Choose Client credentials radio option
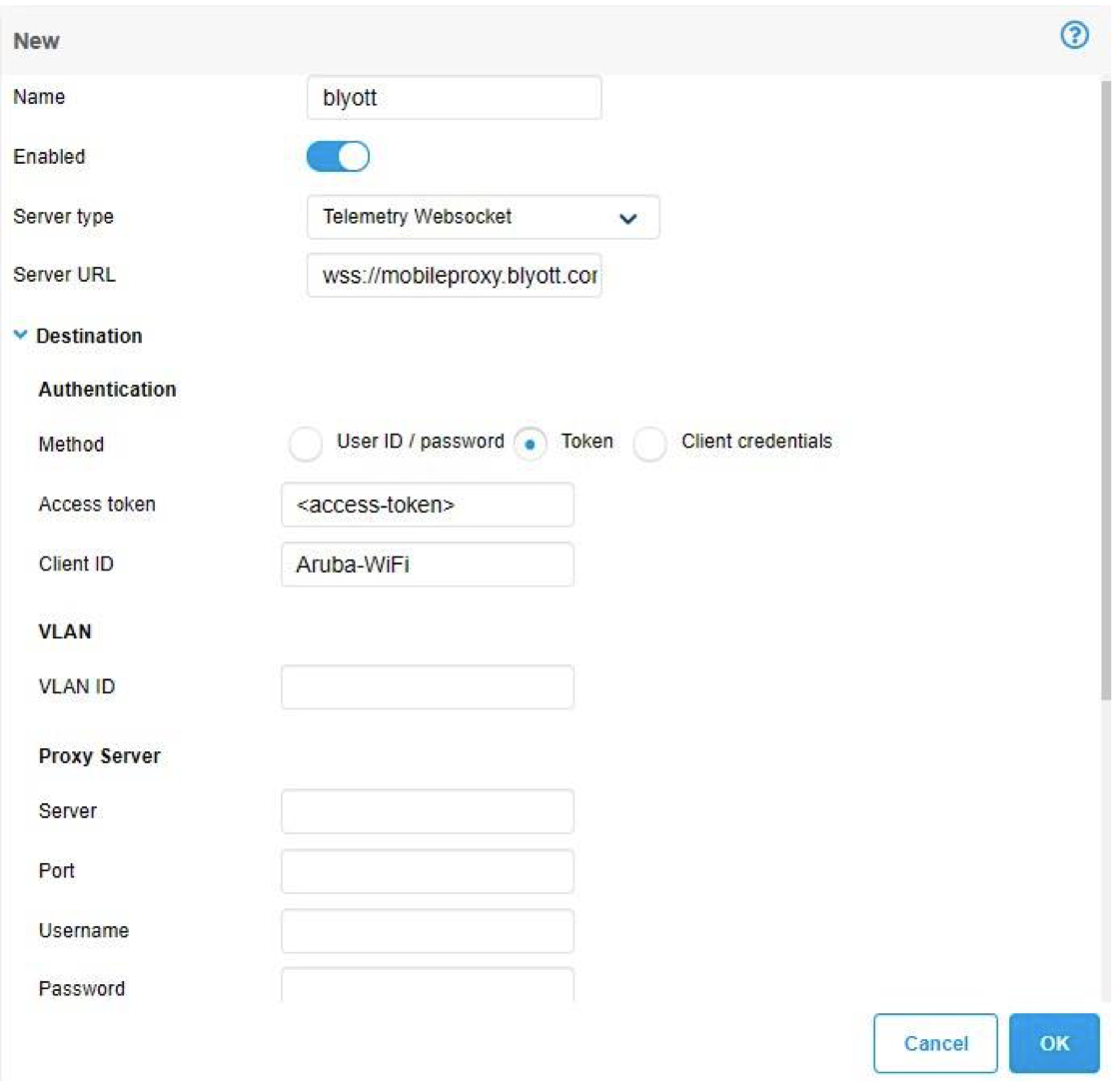This screenshot has width=1112, height=1092. (x=649, y=444)
